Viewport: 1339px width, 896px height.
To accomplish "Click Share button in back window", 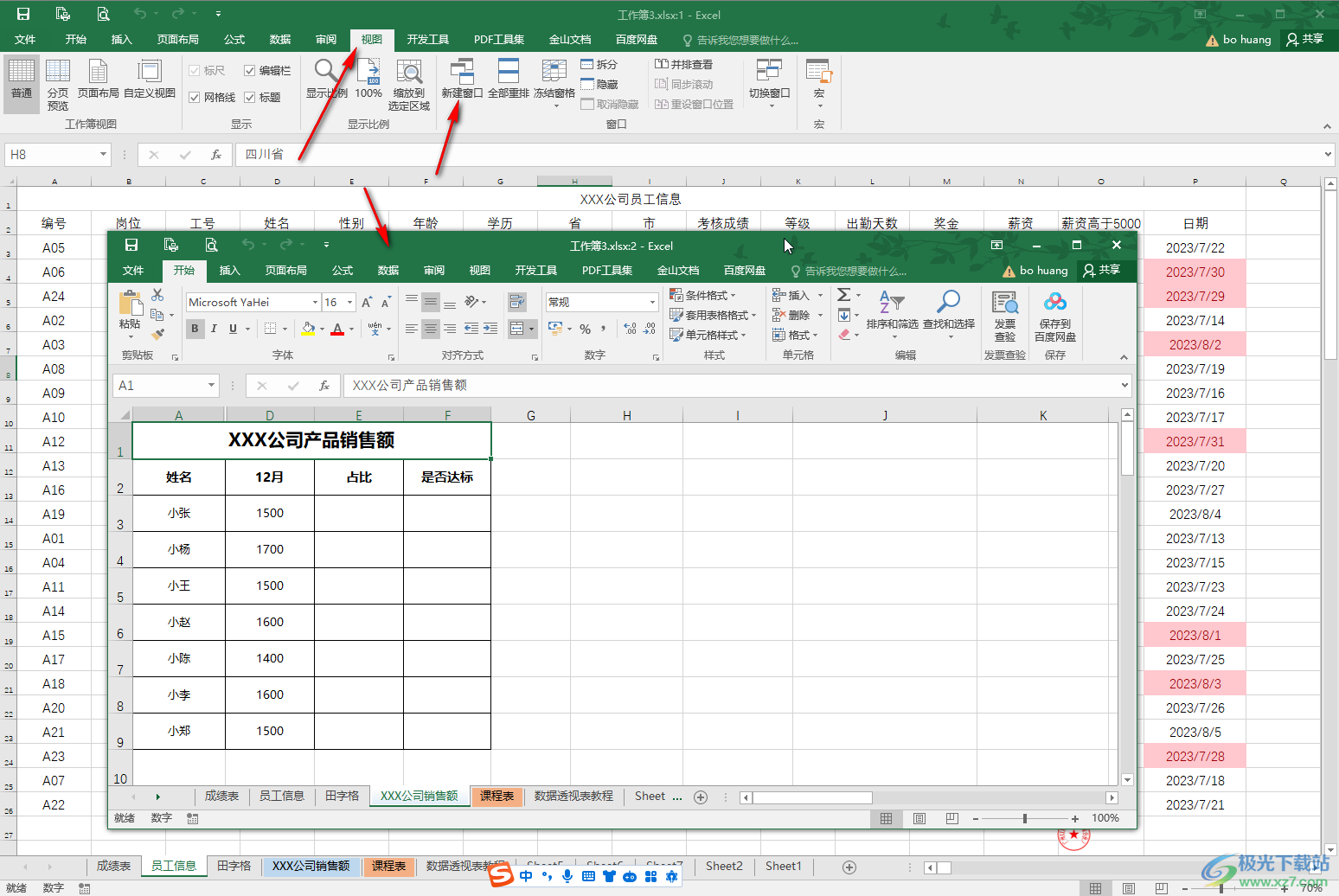I will tap(1305, 39).
